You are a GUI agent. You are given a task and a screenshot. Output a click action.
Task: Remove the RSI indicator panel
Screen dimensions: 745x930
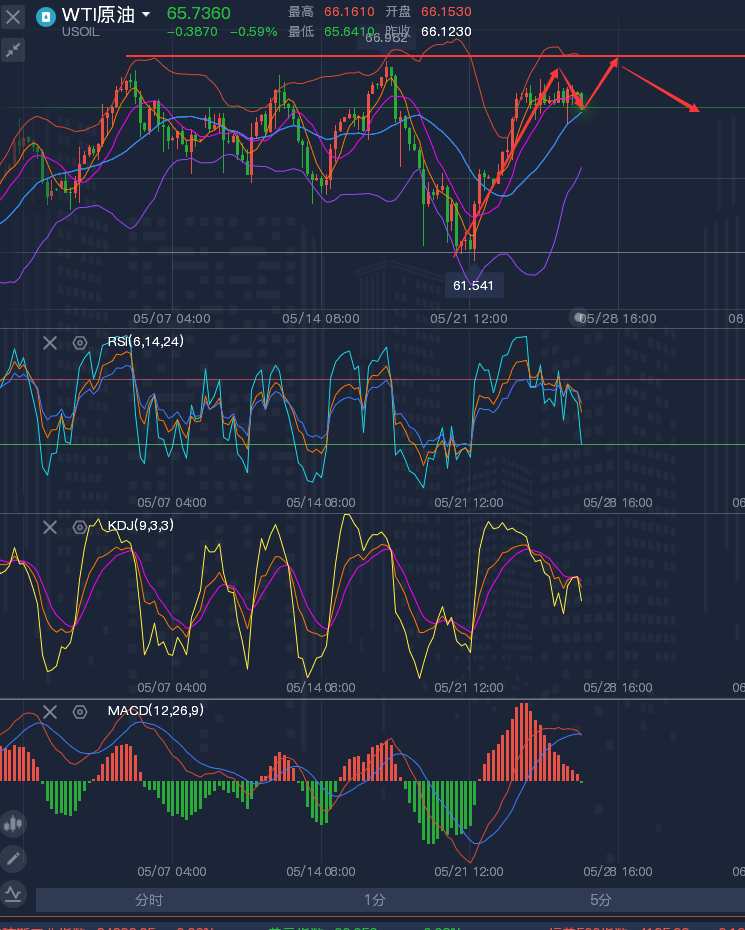tap(49, 343)
